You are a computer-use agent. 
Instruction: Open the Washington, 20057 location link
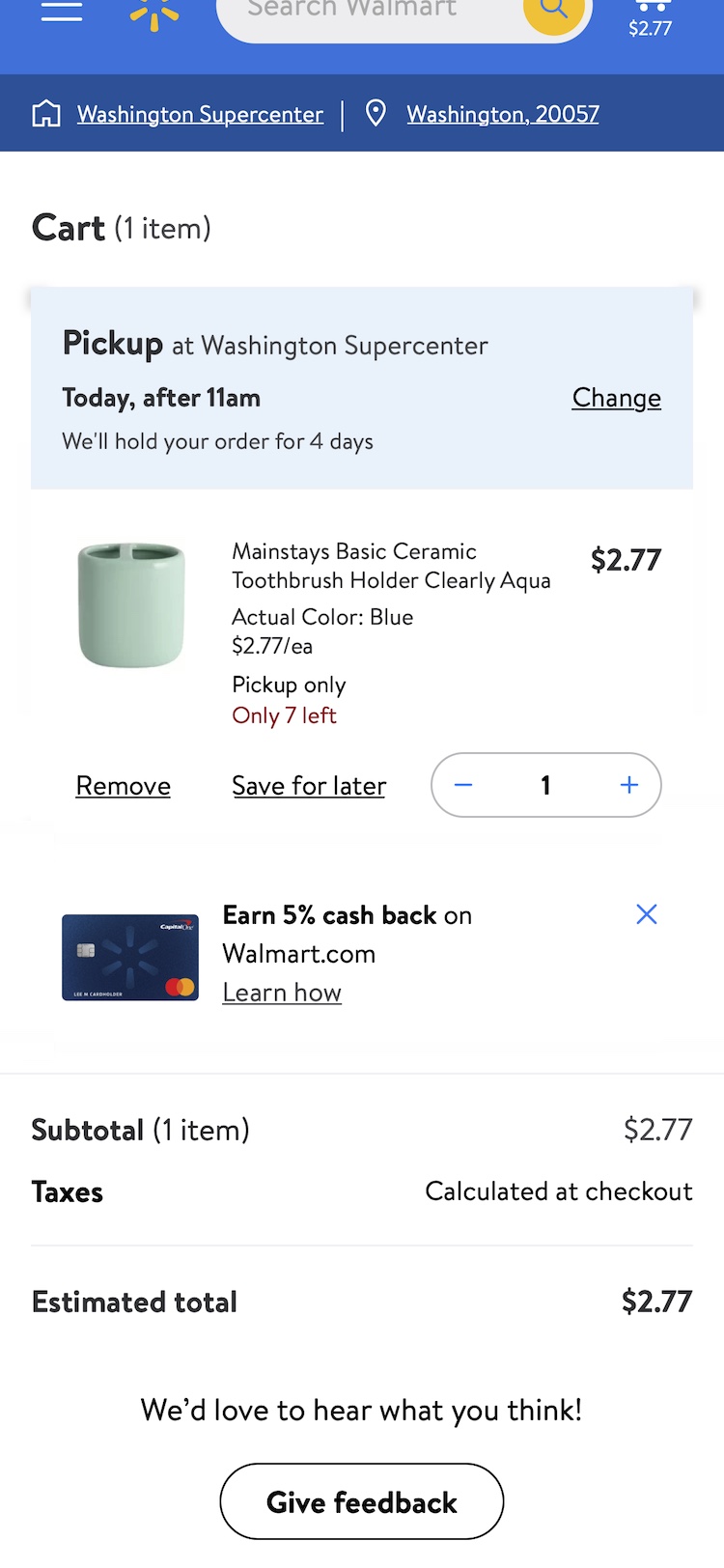point(502,114)
